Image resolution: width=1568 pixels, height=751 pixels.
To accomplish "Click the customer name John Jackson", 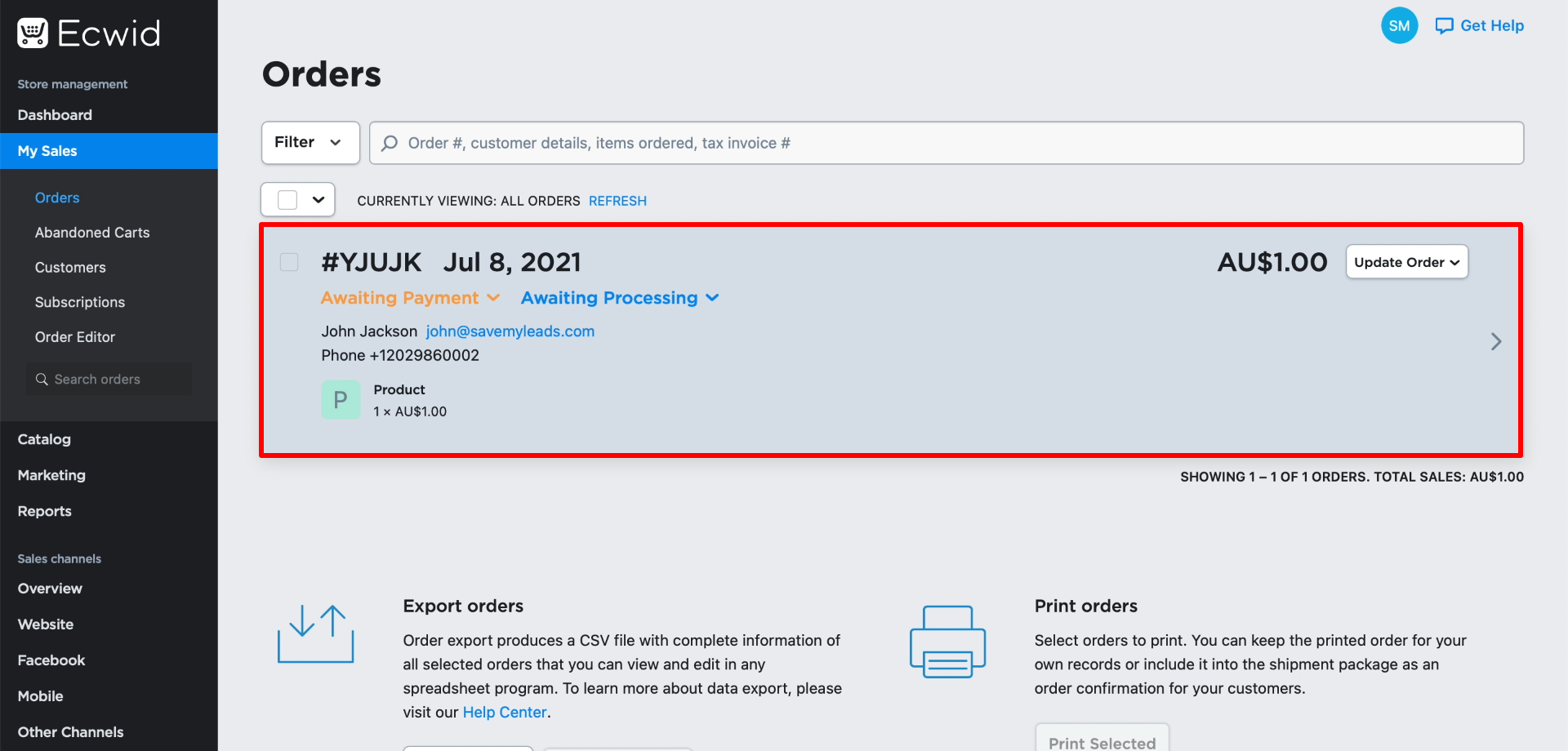I will [369, 331].
